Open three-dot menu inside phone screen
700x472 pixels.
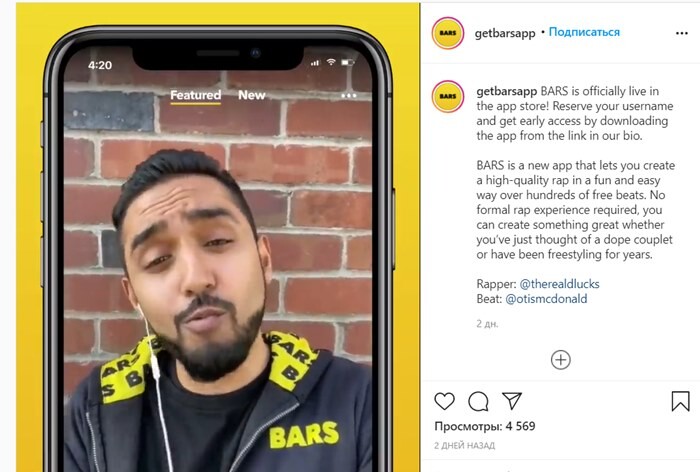click(349, 96)
